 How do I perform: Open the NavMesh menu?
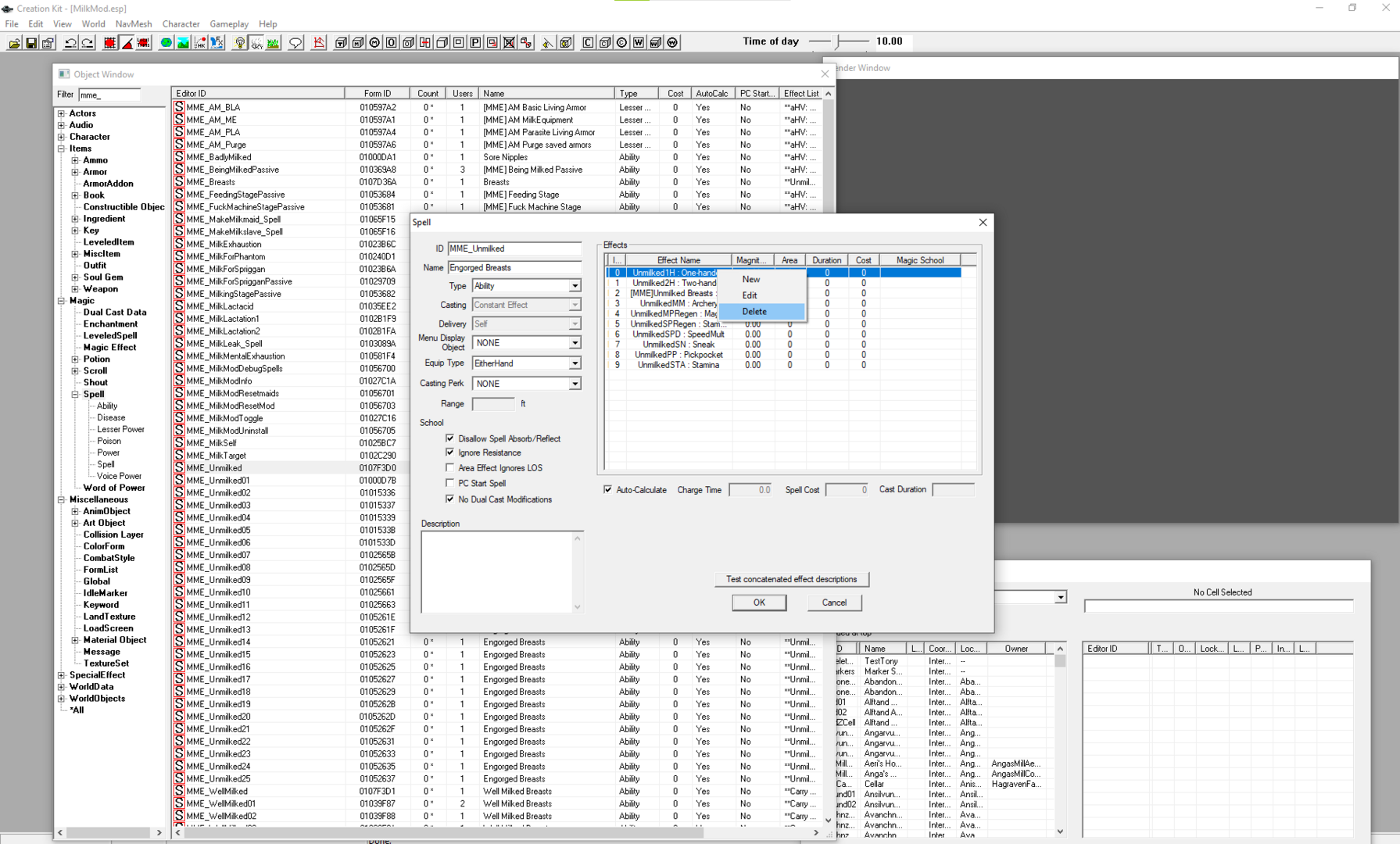133,24
